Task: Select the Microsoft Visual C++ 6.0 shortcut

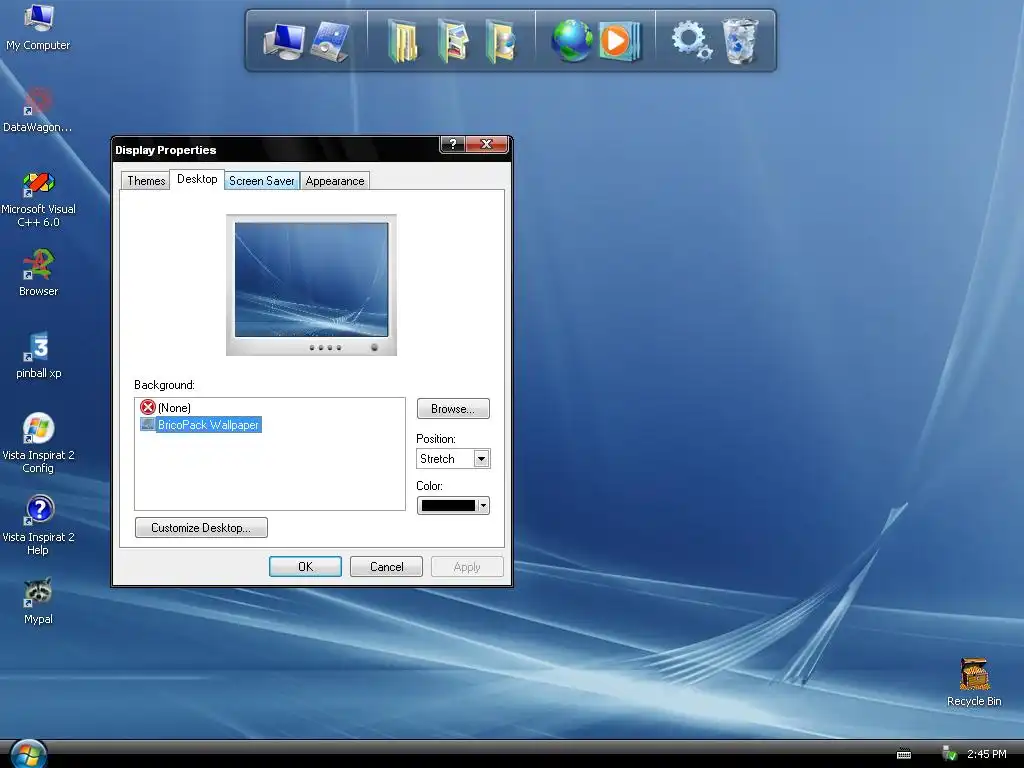Action: tap(38, 199)
